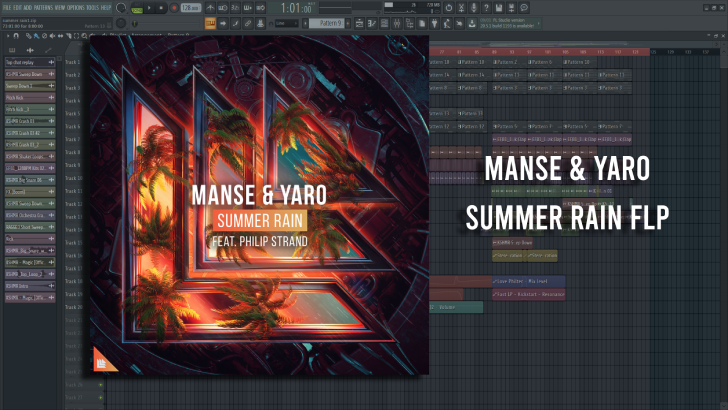Select the playlist zoom magnifier tool
Viewport: 728px width, 410px height.
[x=84, y=36]
